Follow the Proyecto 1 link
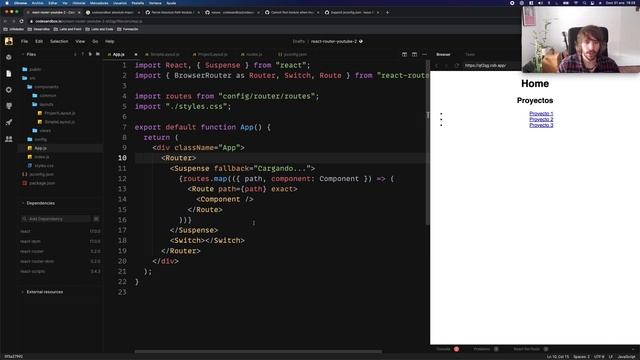The height and width of the screenshot is (360, 640). point(541,113)
